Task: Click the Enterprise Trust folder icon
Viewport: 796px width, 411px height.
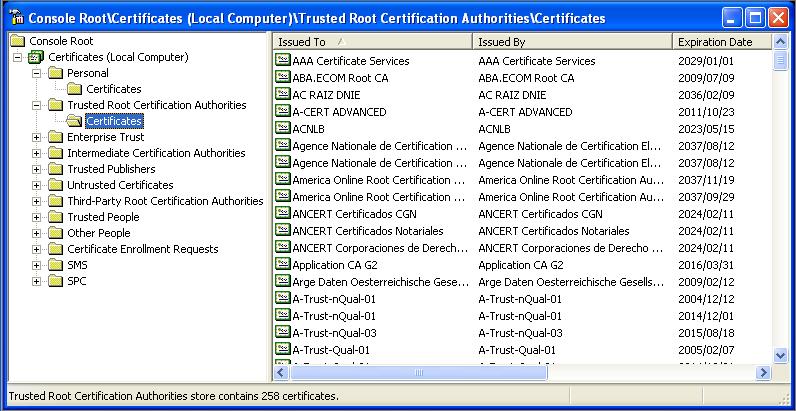Action: 55,137
